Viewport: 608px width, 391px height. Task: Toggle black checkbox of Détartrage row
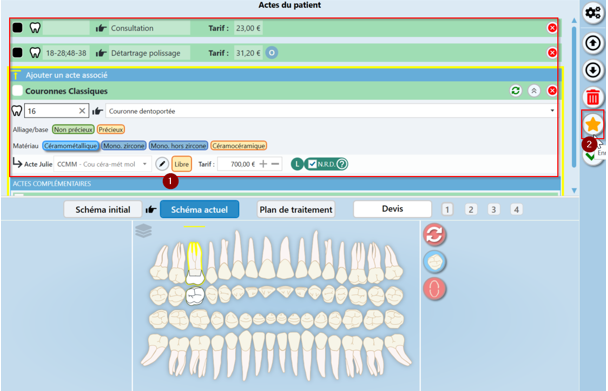tap(17, 52)
